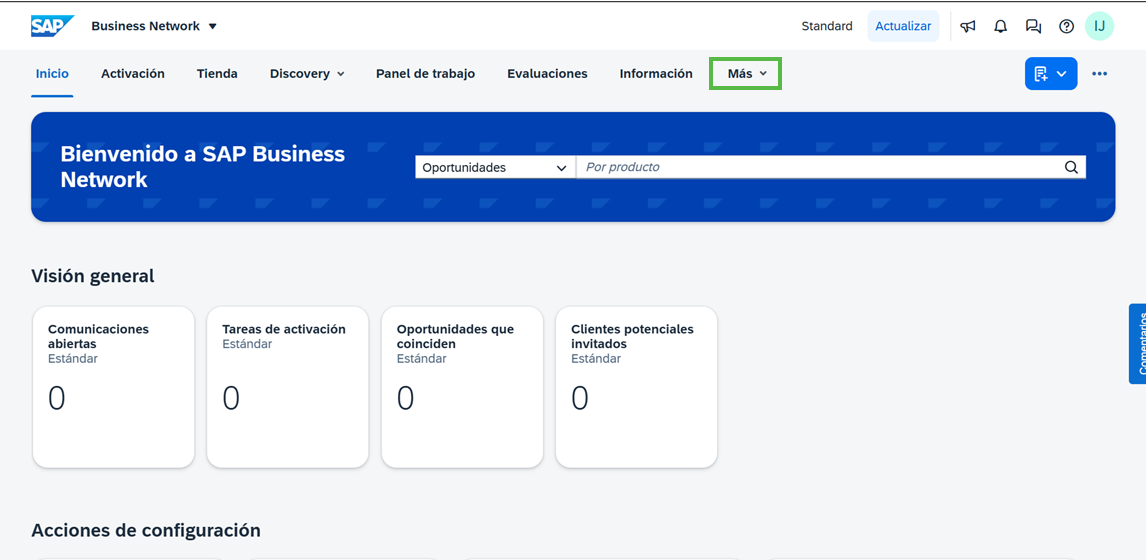Expand the Discovery menu
This screenshot has width=1148, height=560.
coord(307,74)
